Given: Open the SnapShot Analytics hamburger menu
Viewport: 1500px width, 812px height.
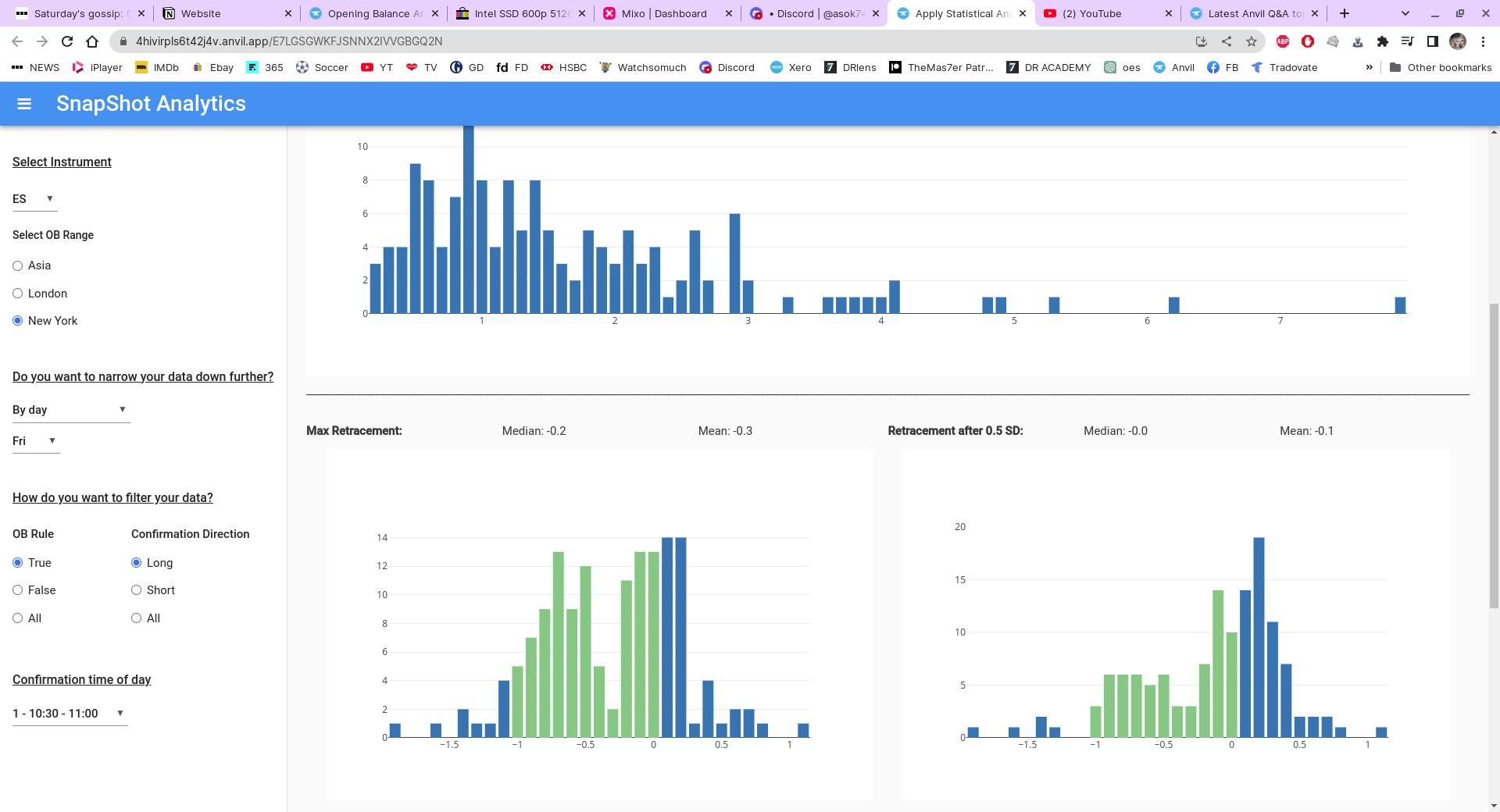Looking at the screenshot, I should pos(24,104).
